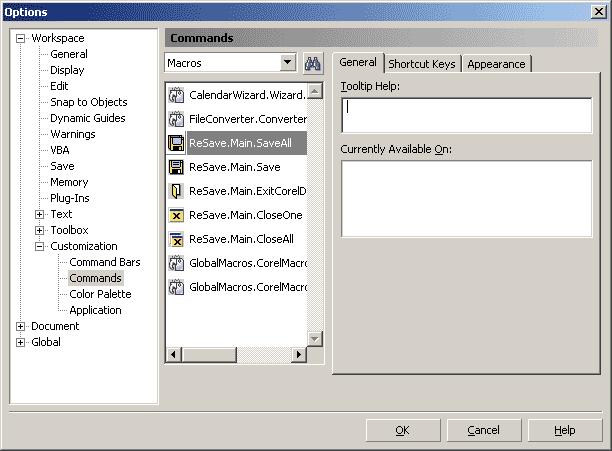Expand the Toolbox tree node
Viewport: 612px width, 451px height.
39,230
